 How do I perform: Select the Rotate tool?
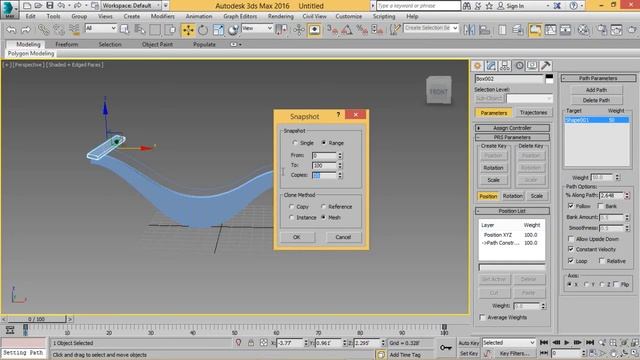(x=203, y=30)
